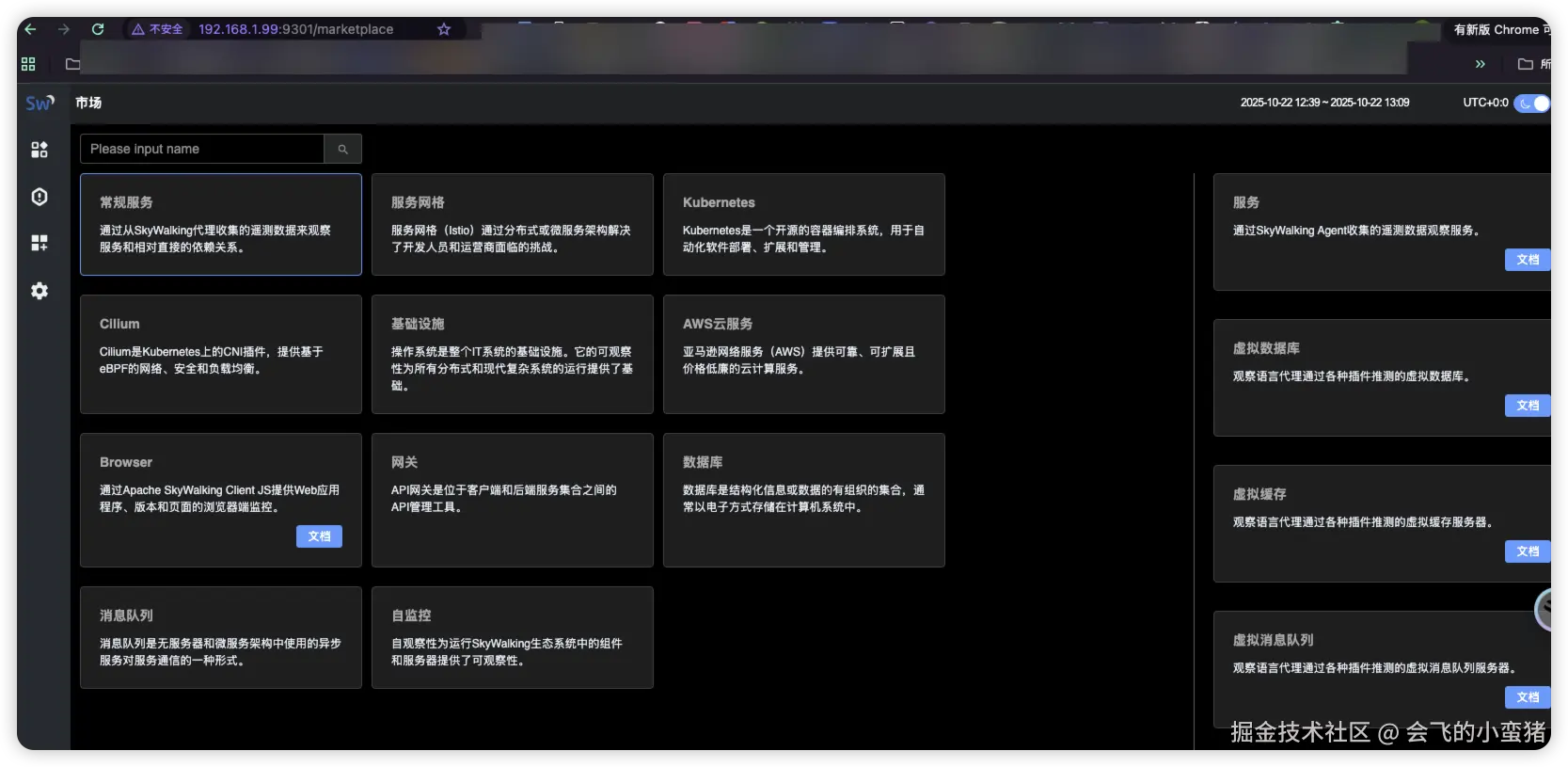Select the 基础设施 card
Screen dimensions: 1568x767
(x=513, y=354)
